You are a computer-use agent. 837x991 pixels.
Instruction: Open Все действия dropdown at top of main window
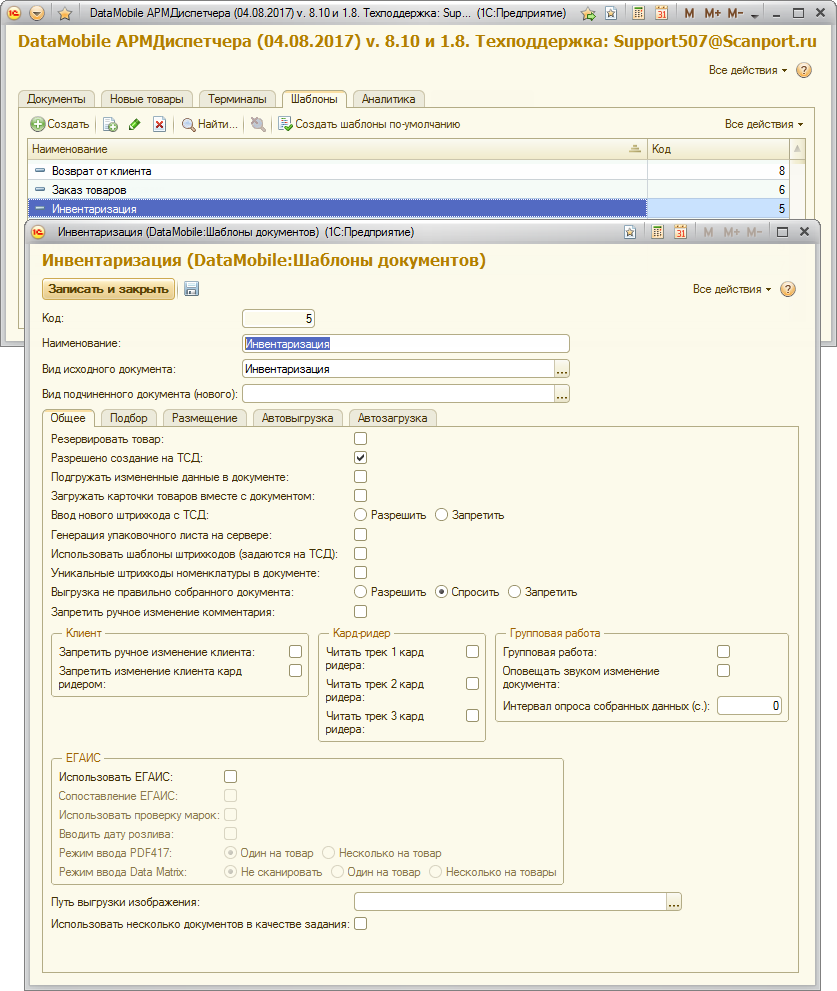(x=747, y=70)
